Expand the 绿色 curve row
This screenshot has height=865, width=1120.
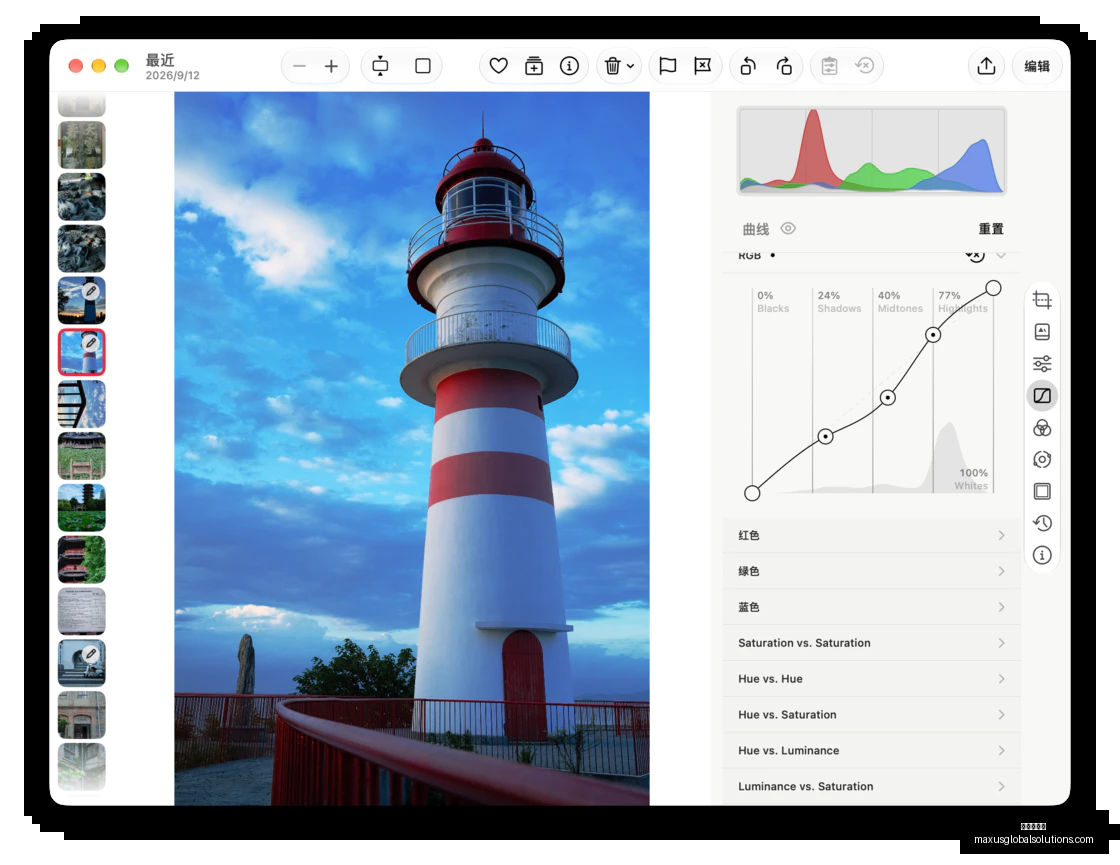(871, 571)
